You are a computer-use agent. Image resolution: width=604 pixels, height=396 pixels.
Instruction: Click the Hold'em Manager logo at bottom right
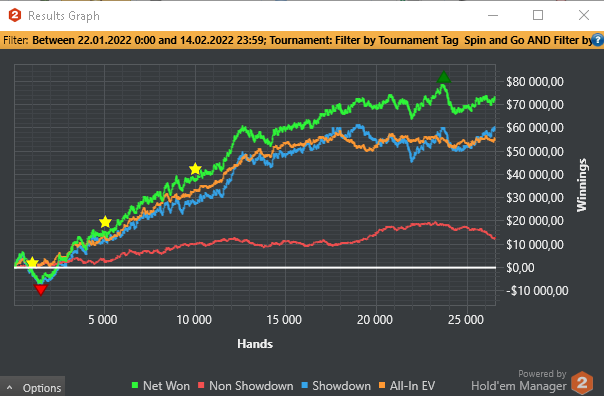[x=582, y=383]
